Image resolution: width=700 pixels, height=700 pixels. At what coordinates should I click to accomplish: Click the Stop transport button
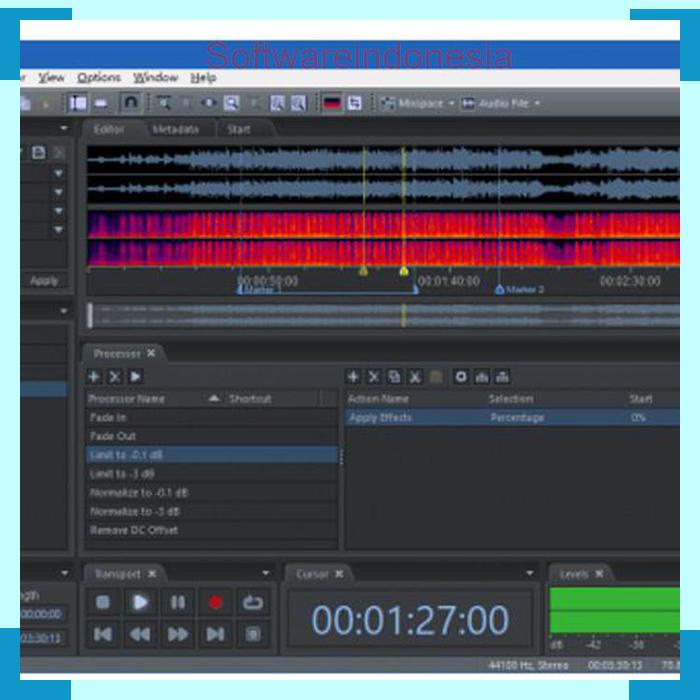[103, 603]
